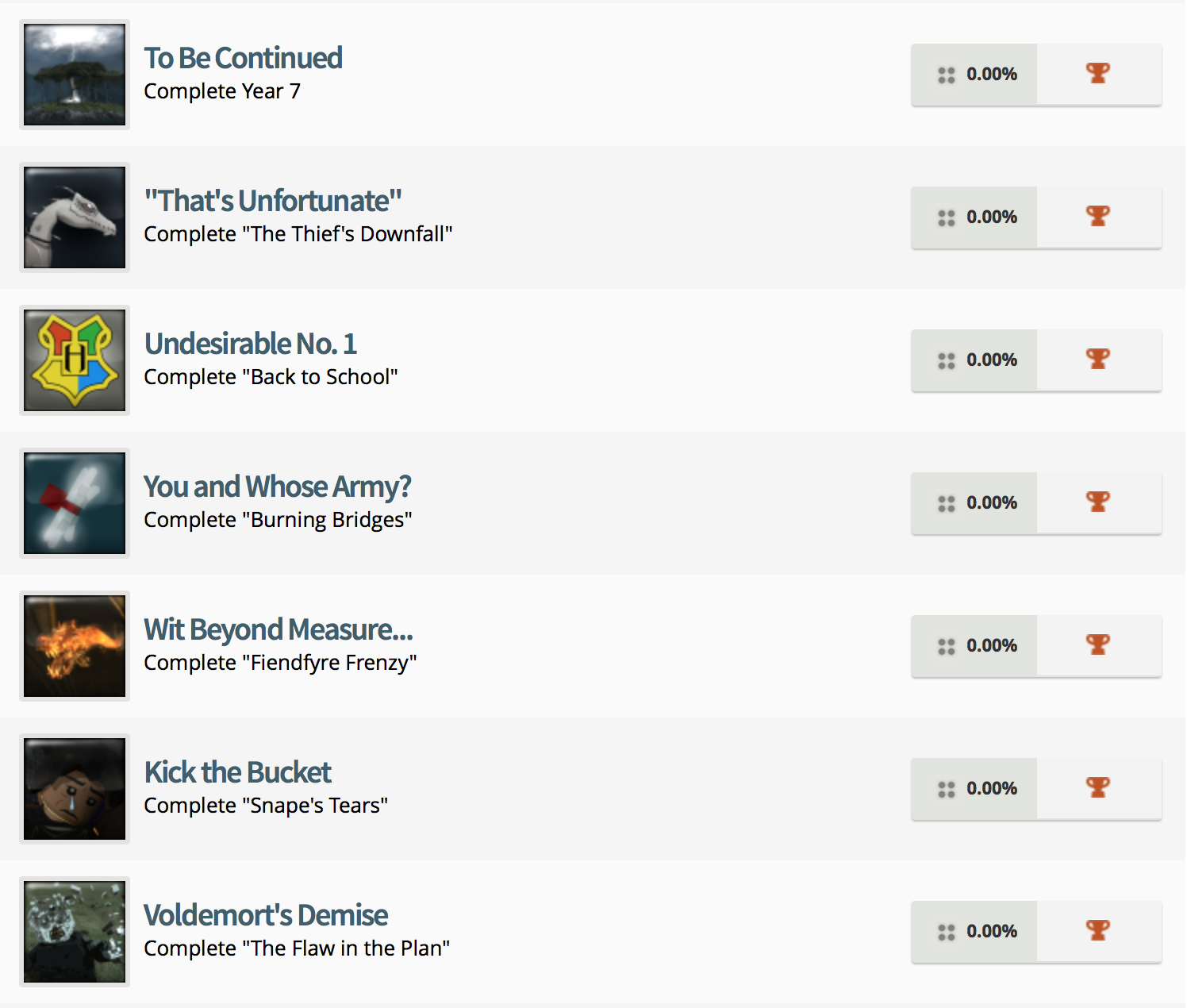This screenshot has height=1008, width=1187.
Task: Click the bronze trophy beside You and Whose Army?
Action: coord(1098,502)
